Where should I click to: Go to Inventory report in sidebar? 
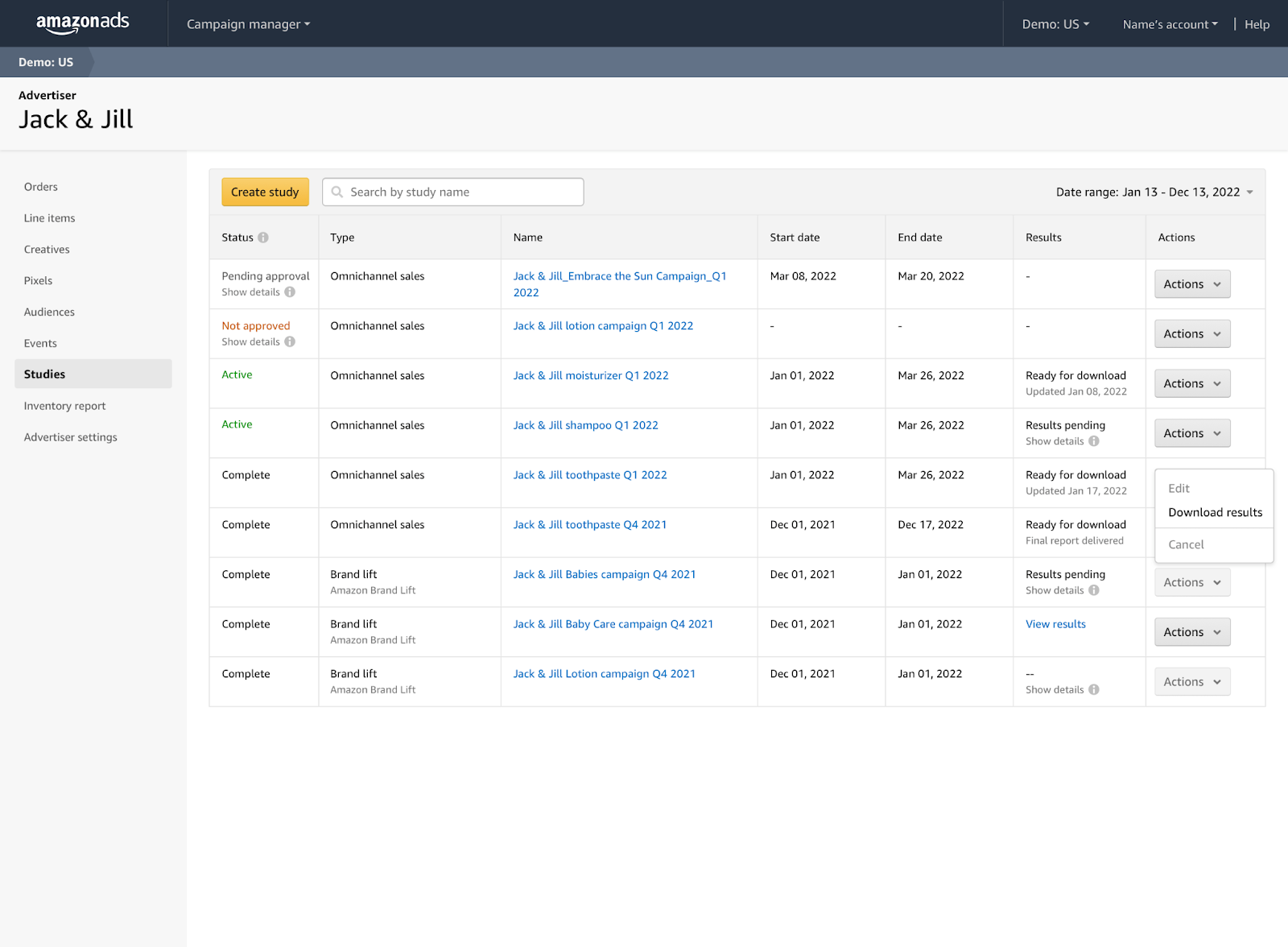[65, 406]
